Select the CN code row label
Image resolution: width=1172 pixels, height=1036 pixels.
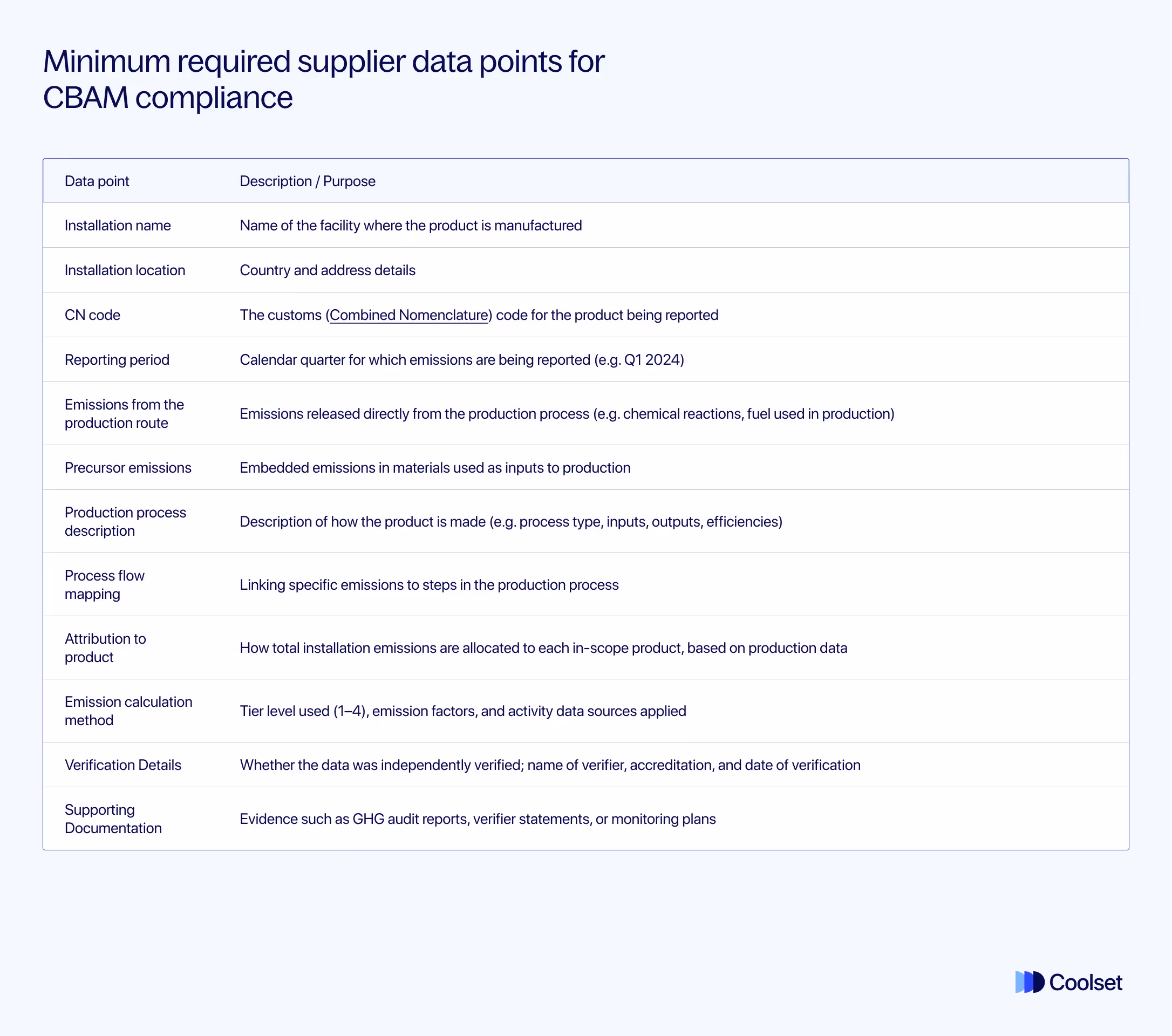92,315
